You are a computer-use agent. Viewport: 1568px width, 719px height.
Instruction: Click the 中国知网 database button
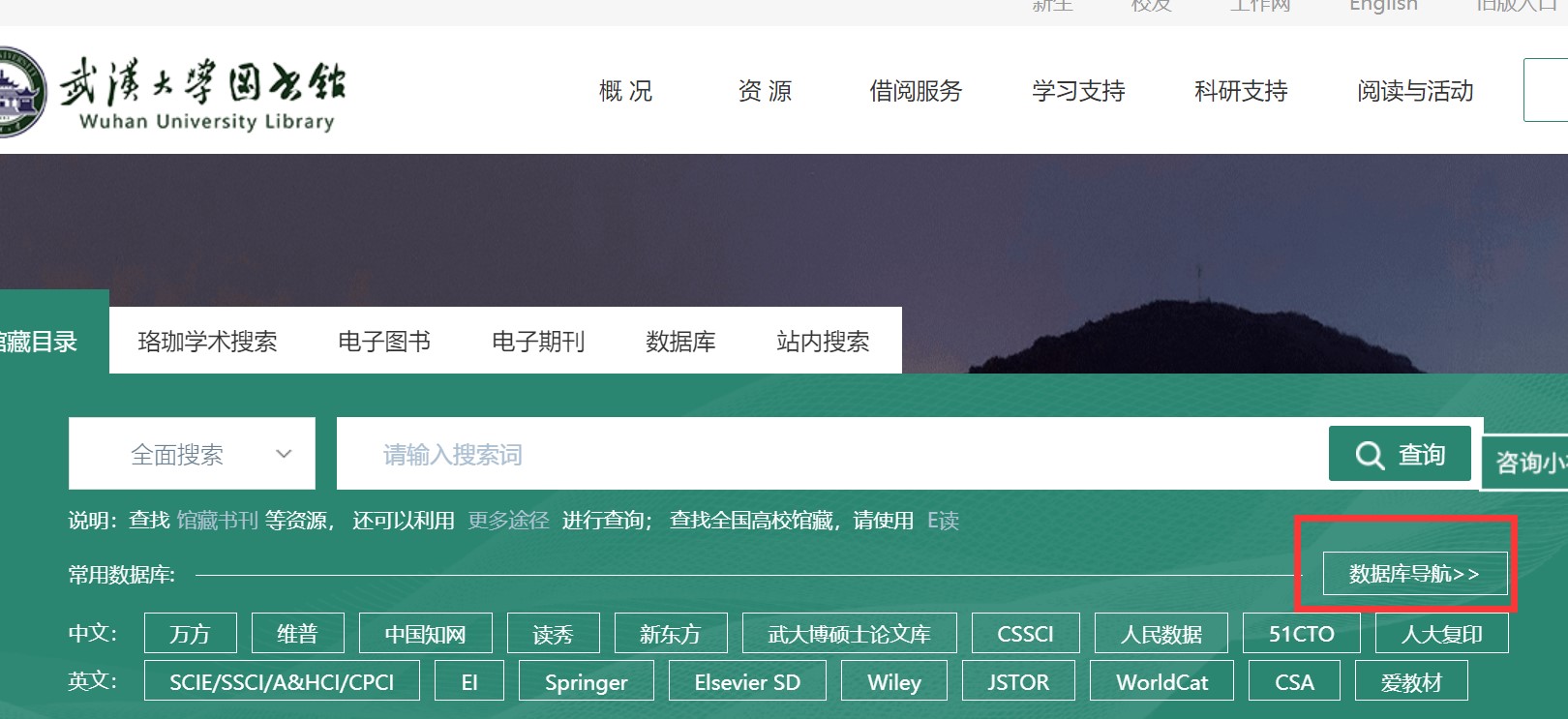coord(425,634)
